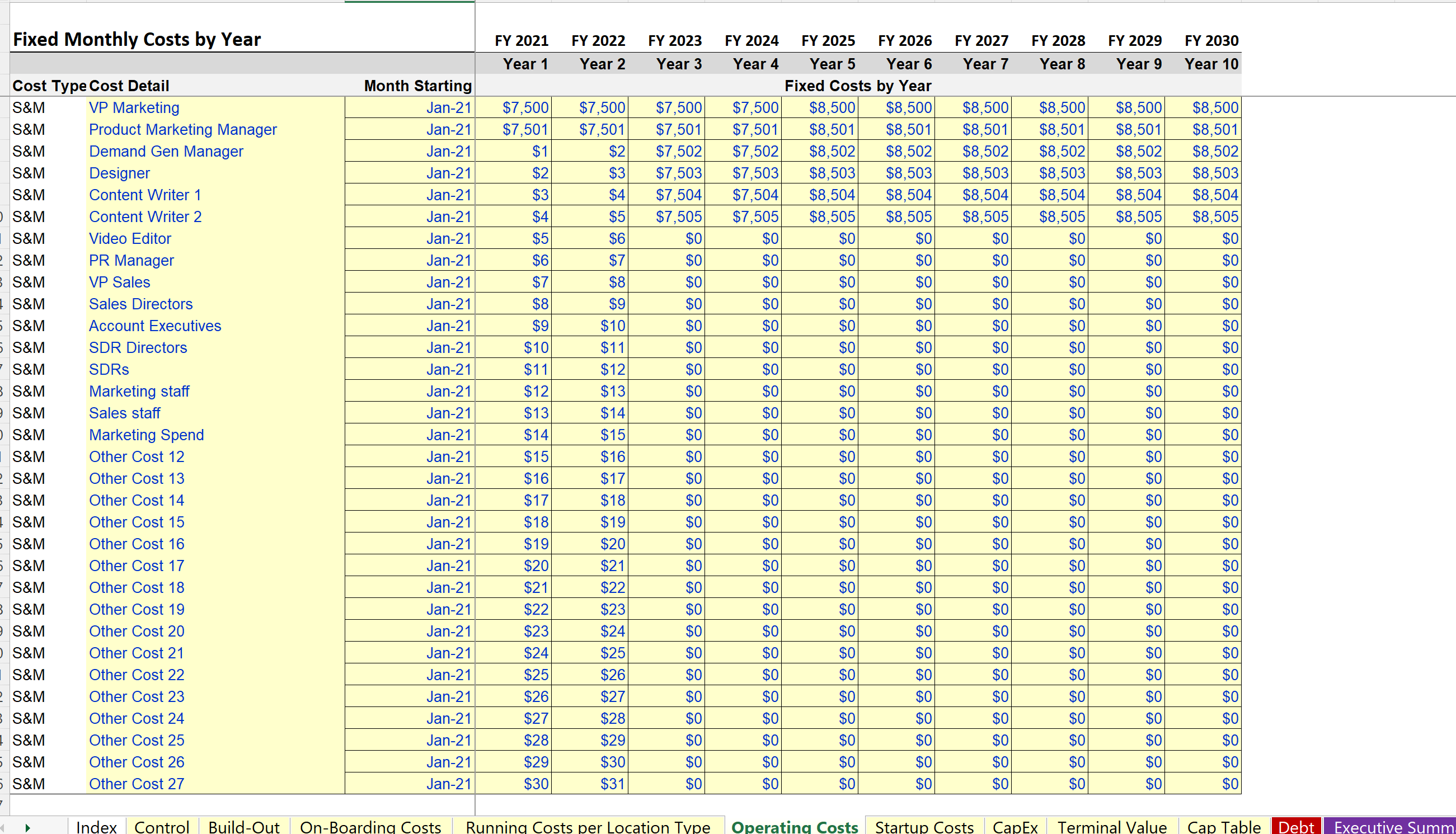Select the VP Marketing cost detail cell
Screen dimensions: 1456x834
[x=215, y=108]
